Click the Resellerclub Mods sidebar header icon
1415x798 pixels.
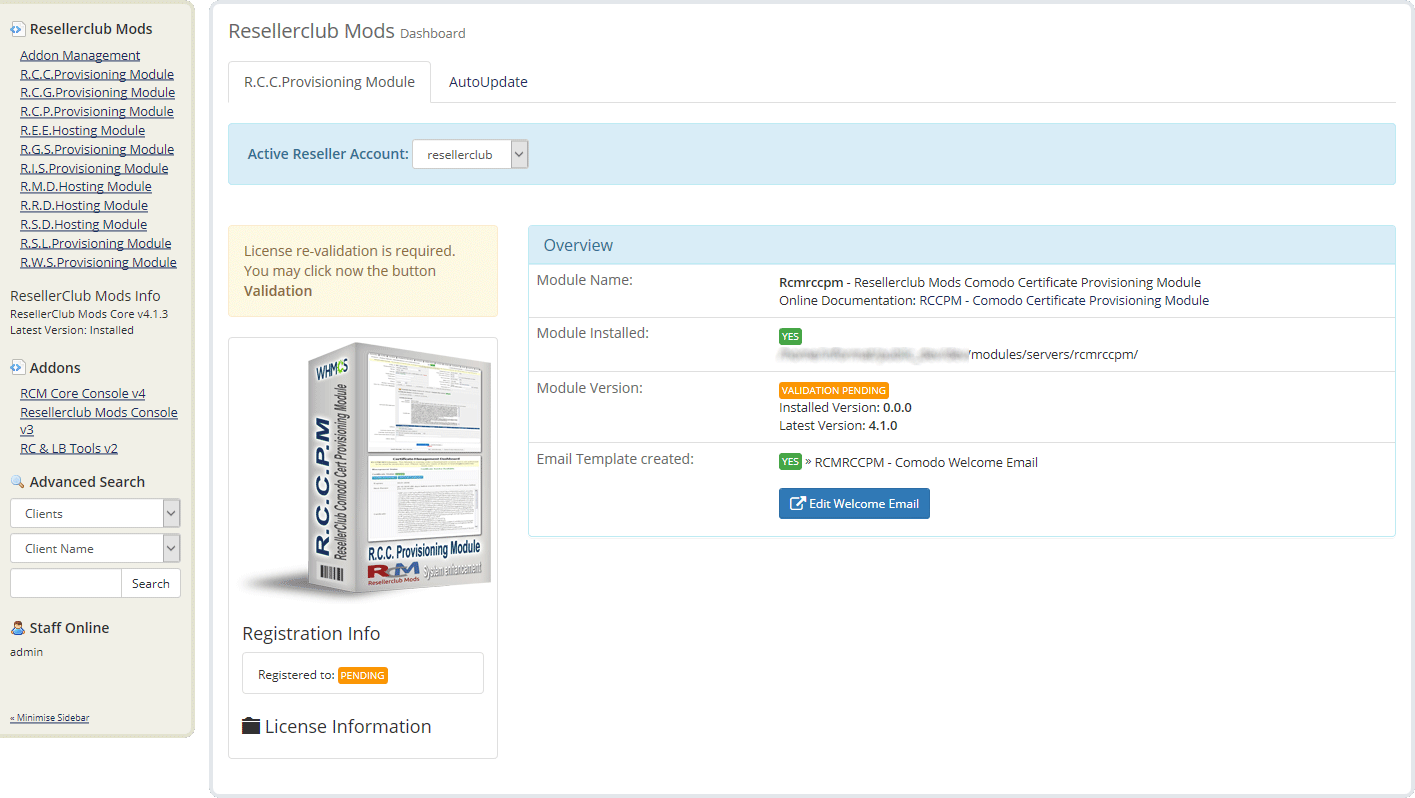[x=17, y=30]
